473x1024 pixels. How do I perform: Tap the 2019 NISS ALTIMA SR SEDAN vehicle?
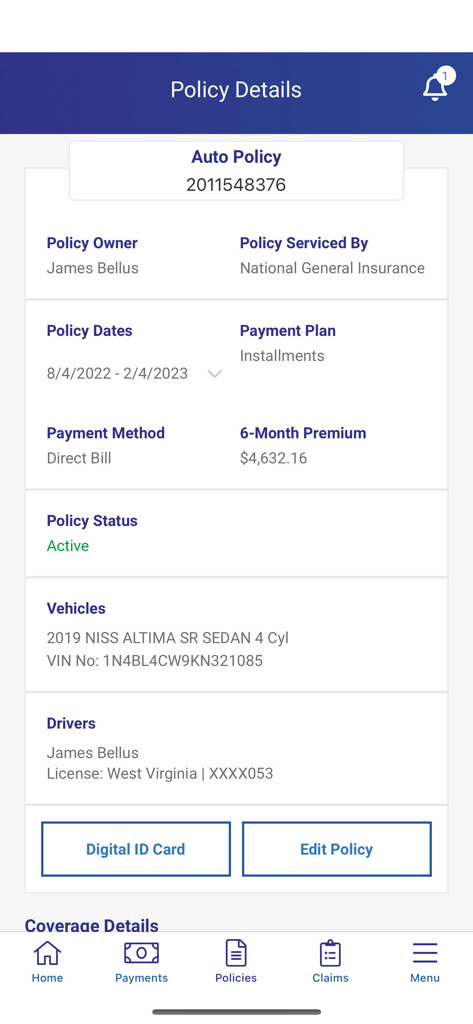(x=167, y=637)
